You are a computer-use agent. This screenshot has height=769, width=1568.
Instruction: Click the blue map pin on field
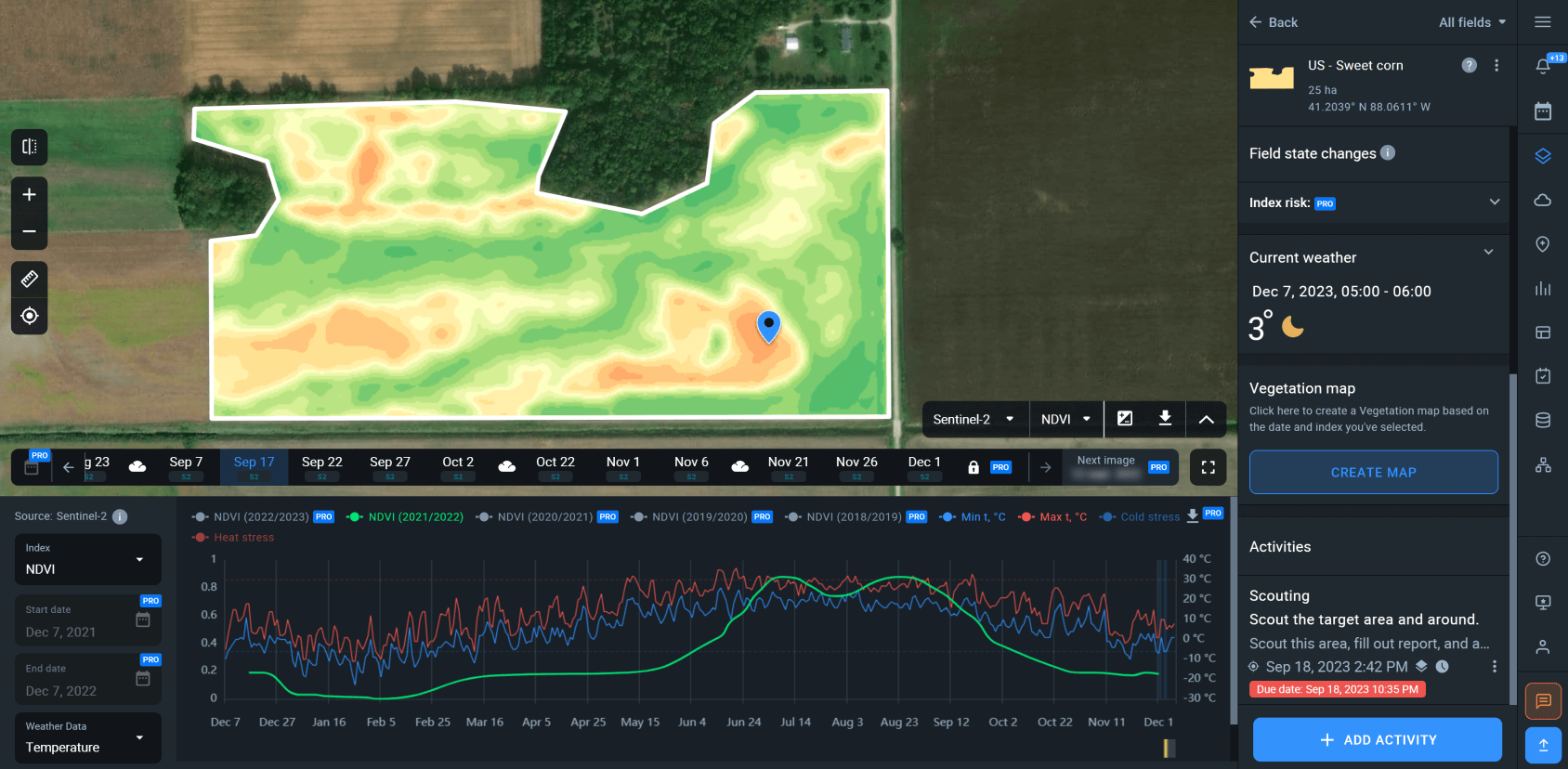tap(768, 327)
